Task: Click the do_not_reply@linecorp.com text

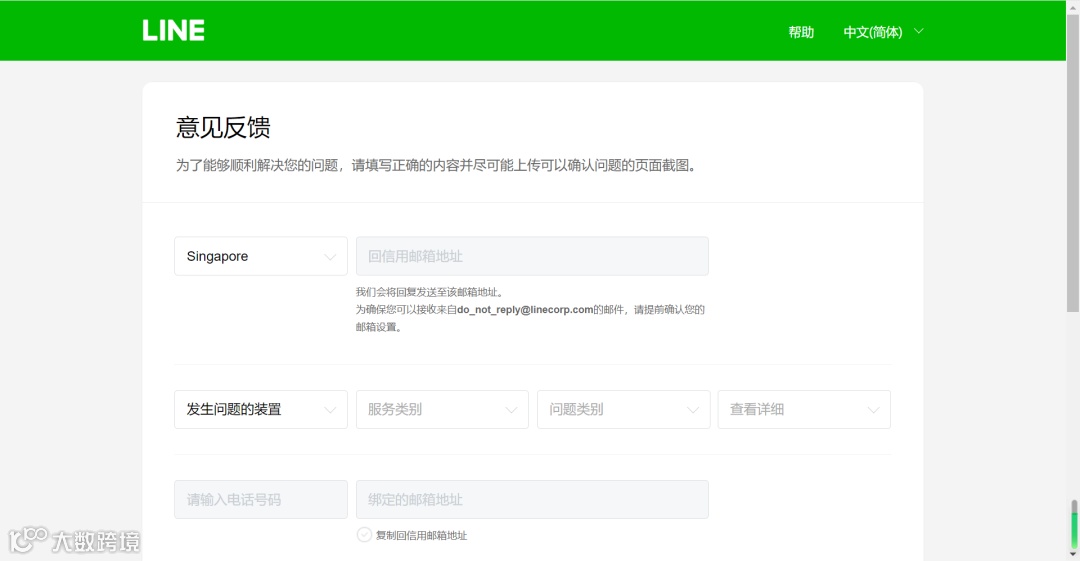Action: point(525,309)
